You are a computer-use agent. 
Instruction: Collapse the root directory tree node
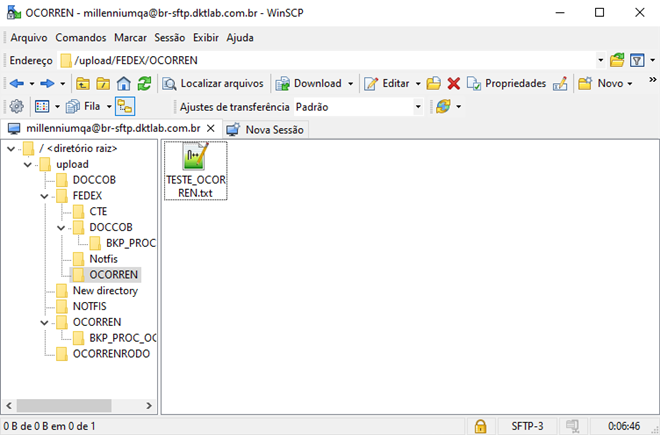pos(11,149)
